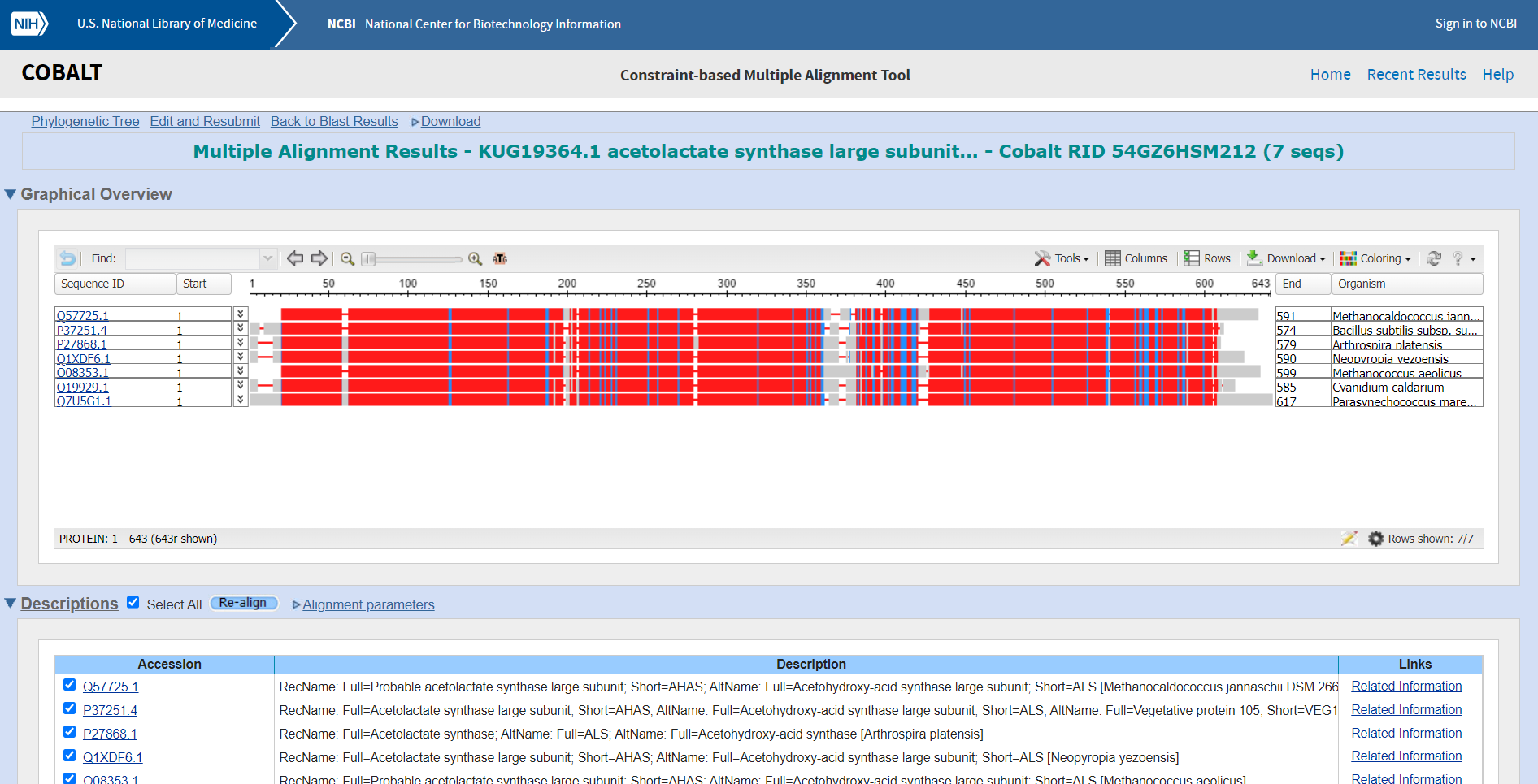Open the Coloring menu
This screenshot has height=784, width=1538.
(1375, 258)
